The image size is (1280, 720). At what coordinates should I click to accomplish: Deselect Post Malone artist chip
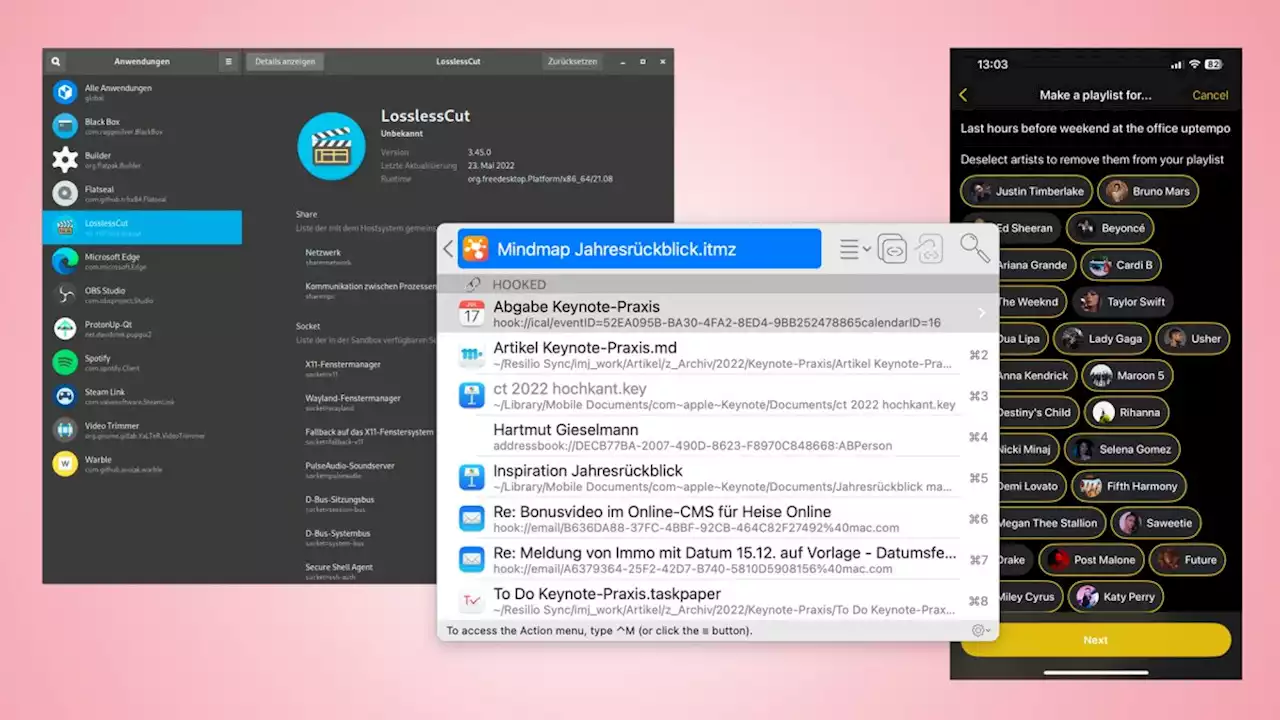coord(1091,560)
